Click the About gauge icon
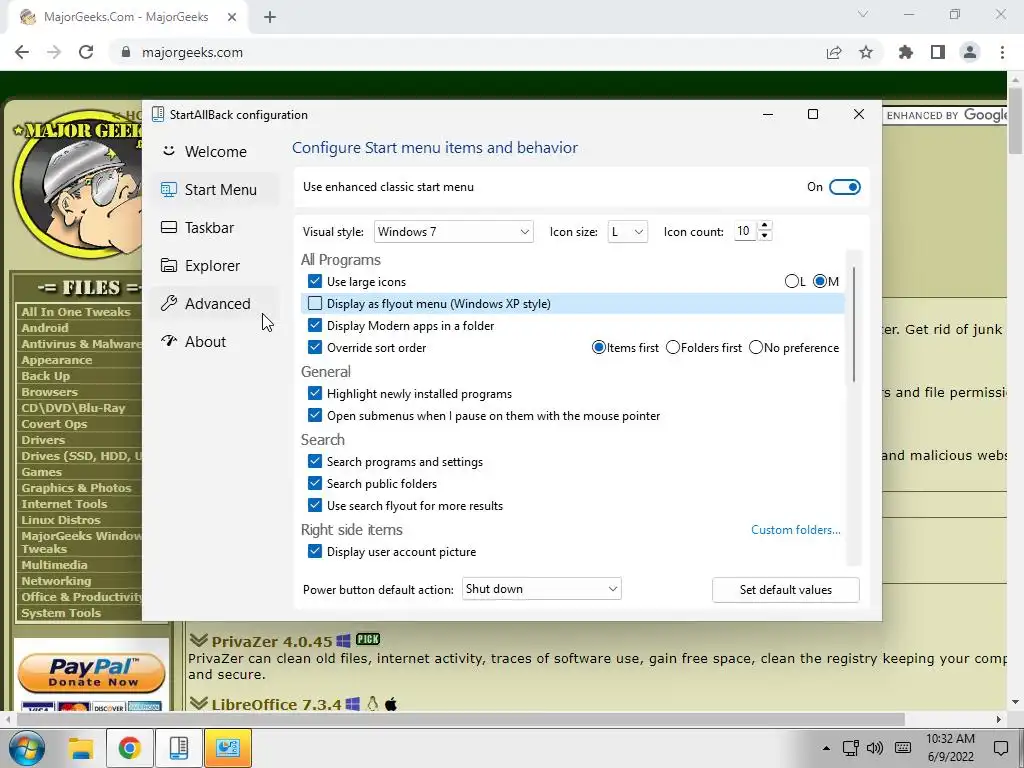 [169, 341]
